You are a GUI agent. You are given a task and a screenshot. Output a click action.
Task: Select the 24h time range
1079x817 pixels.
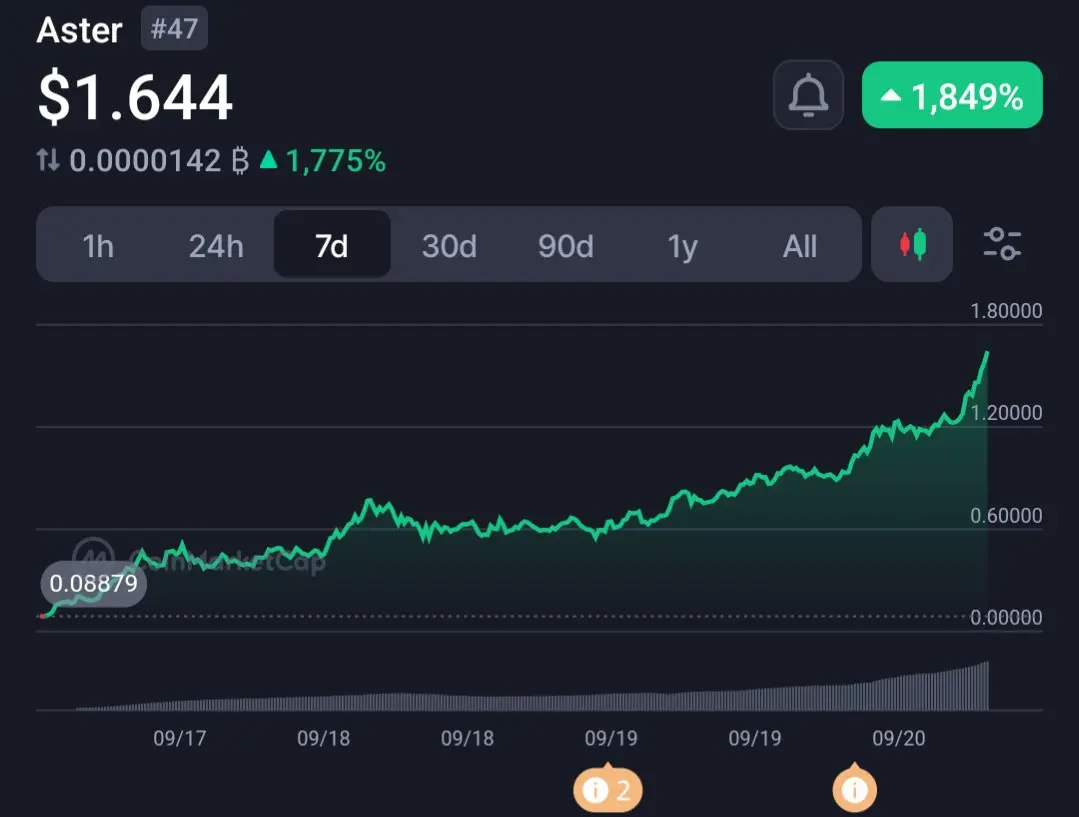(x=216, y=246)
